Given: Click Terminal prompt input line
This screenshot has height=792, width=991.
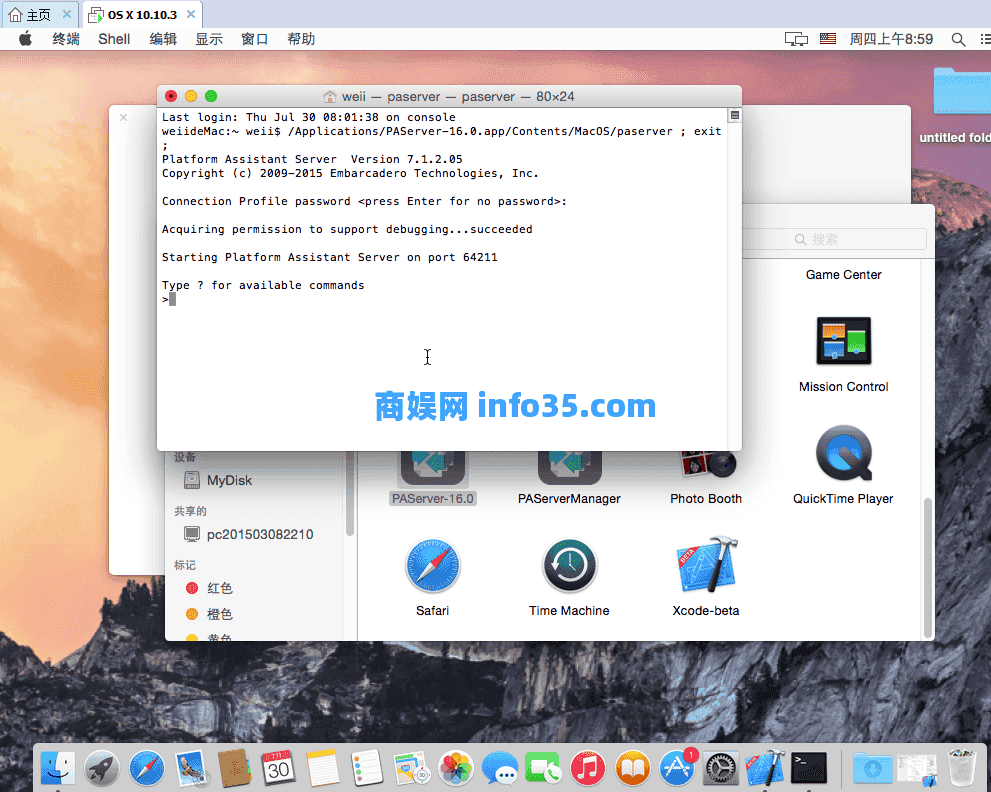Looking at the screenshot, I should [442, 299].
